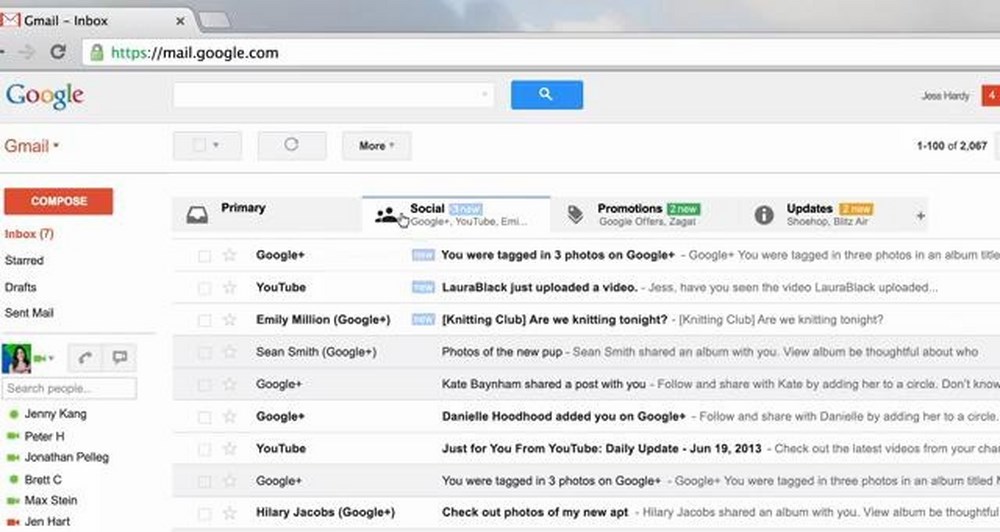Open the search options dropdown arrow
The width and height of the screenshot is (1000, 532).
pos(484,94)
